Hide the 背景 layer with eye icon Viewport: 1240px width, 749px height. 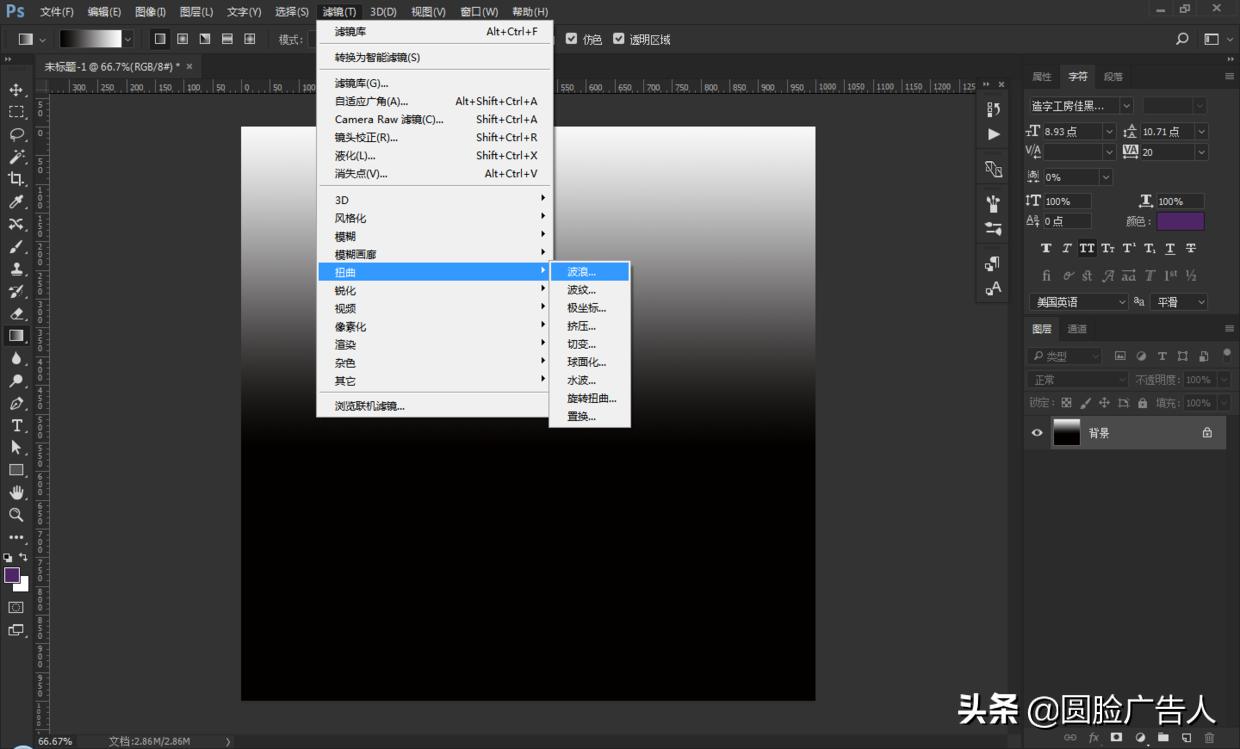click(1037, 433)
